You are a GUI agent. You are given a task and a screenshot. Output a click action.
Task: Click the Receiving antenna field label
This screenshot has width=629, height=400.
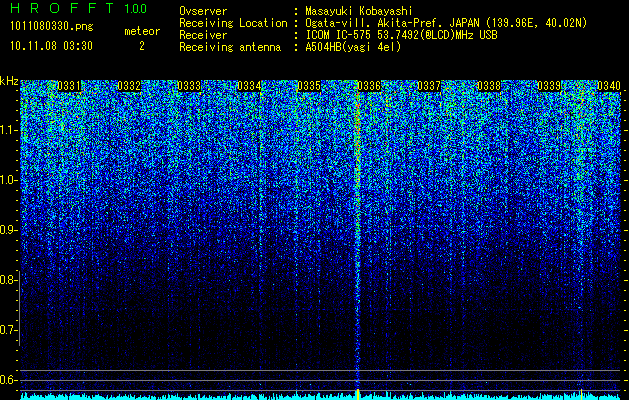coord(230,47)
